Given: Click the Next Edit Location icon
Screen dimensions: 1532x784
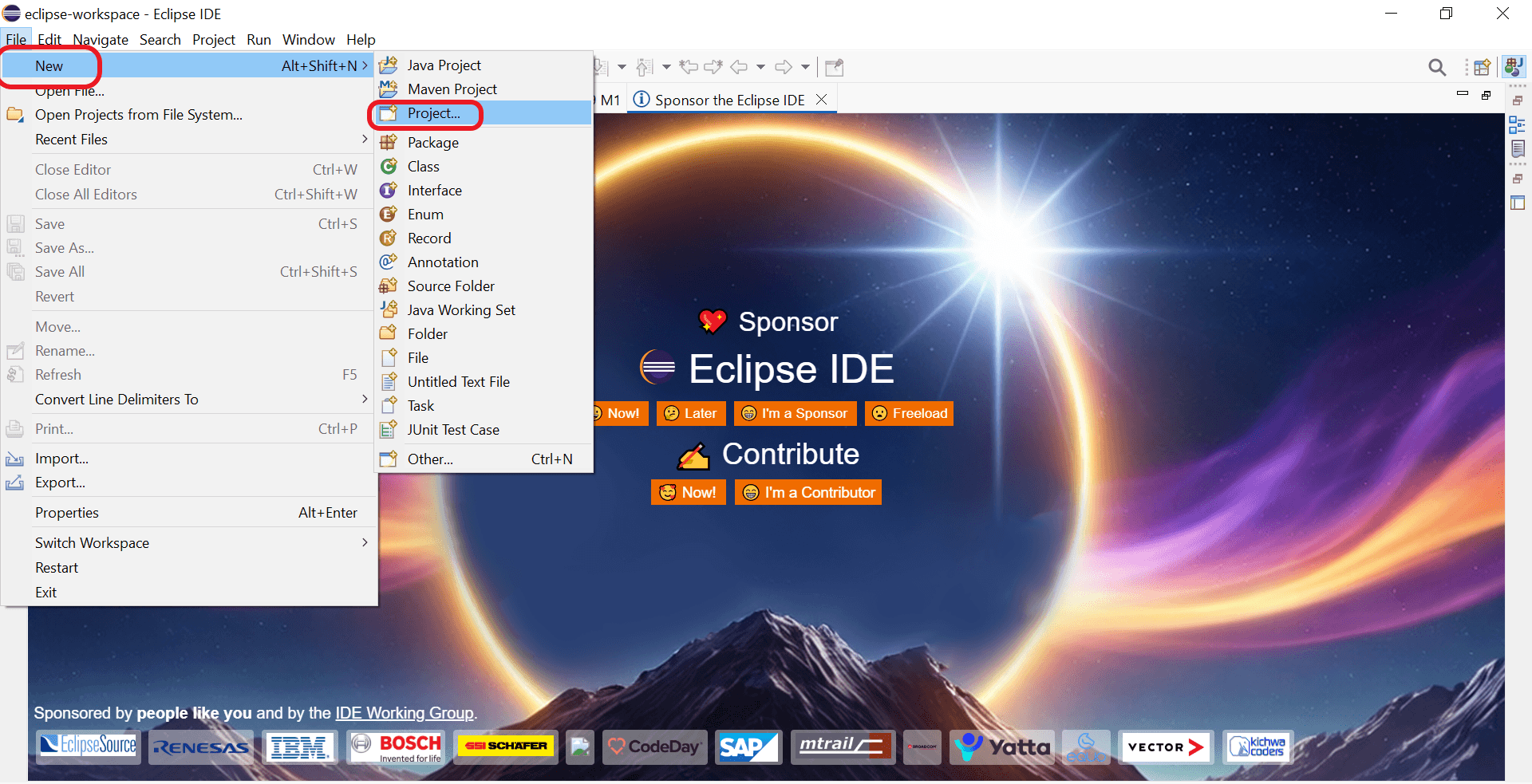Looking at the screenshot, I should (x=713, y=68).
